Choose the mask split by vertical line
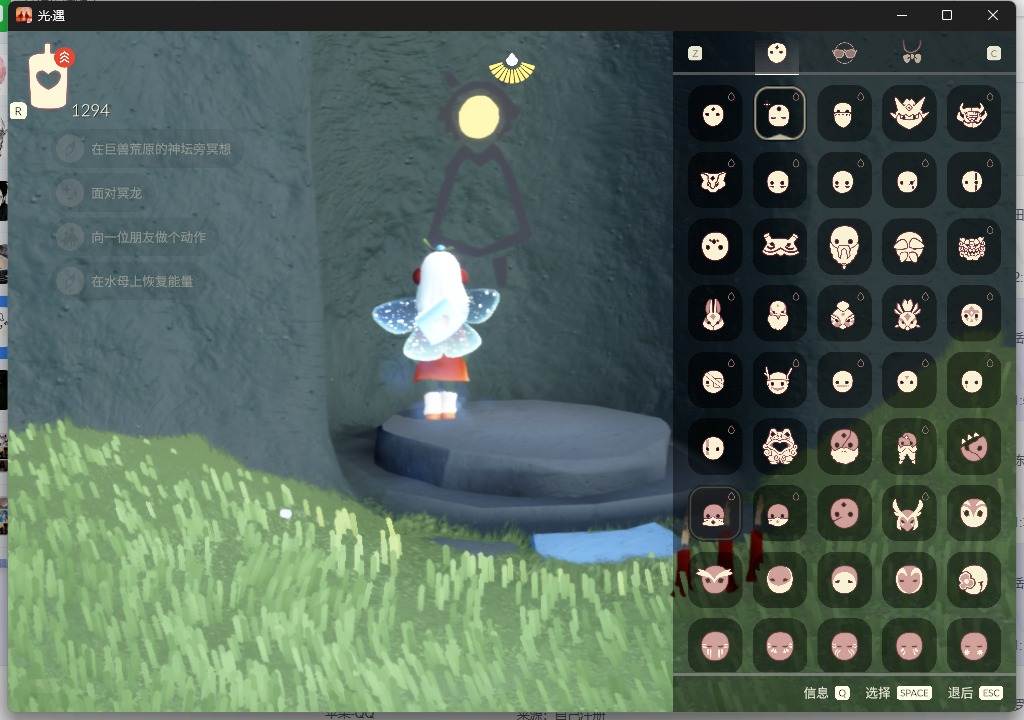 [973, 180]
